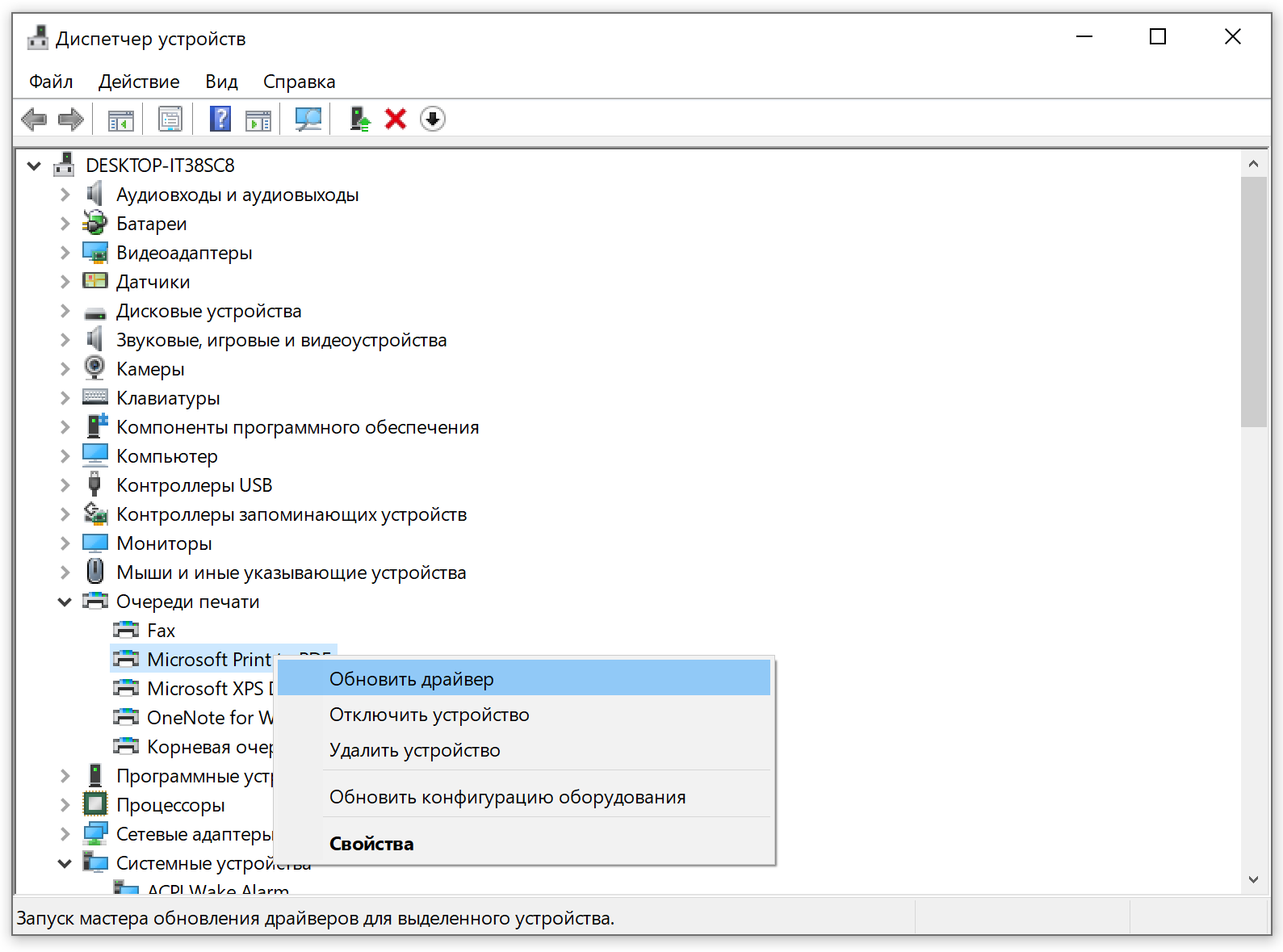Collapse the Очереди печати category

tap(65, 602)
